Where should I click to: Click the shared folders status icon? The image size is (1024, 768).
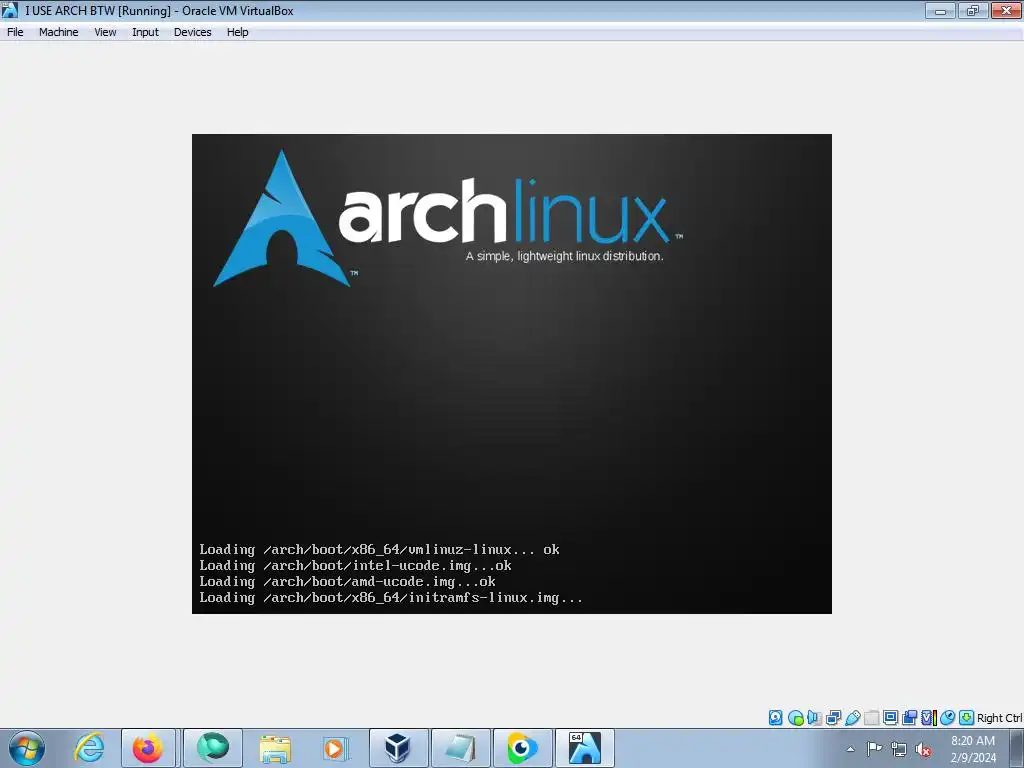871,718
